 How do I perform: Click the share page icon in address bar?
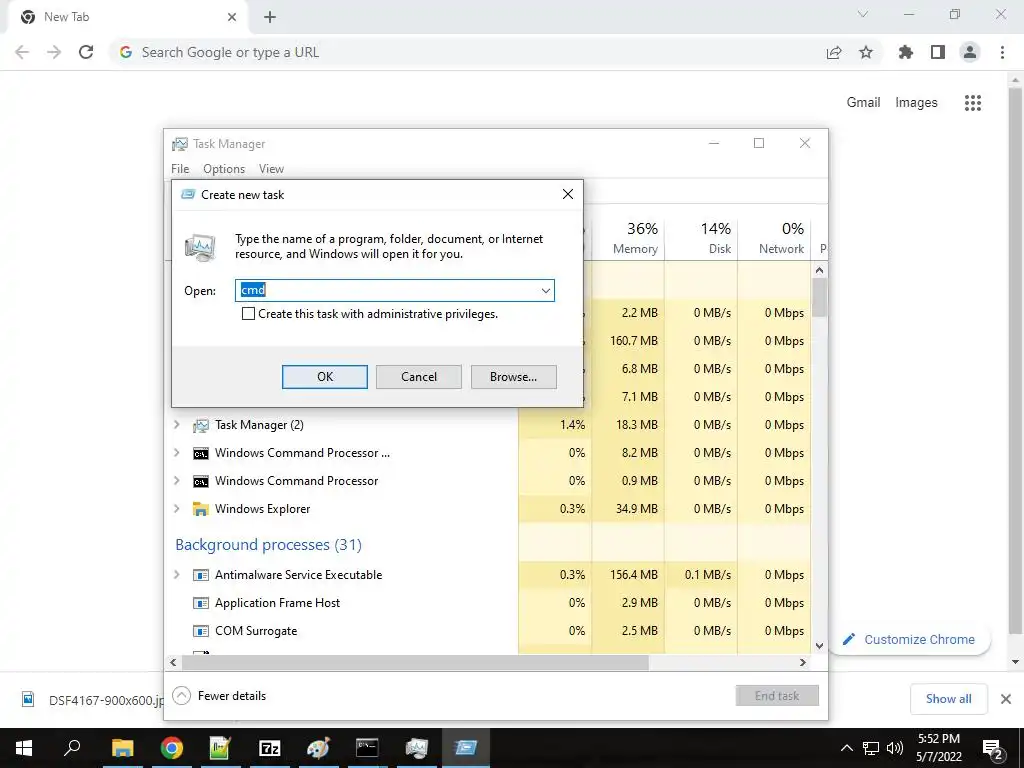point(834,53)
